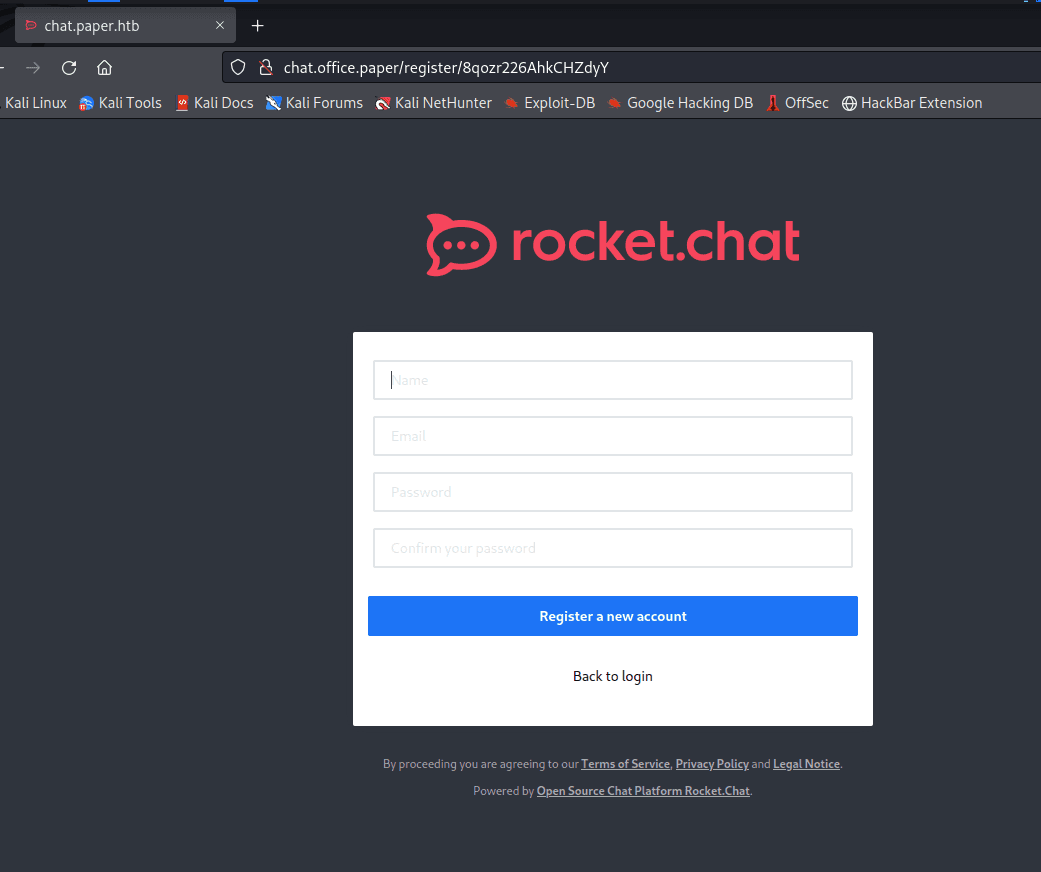Open the HackBar Extension bookmark
This screenshot has height=872, width=1041.
911,103
